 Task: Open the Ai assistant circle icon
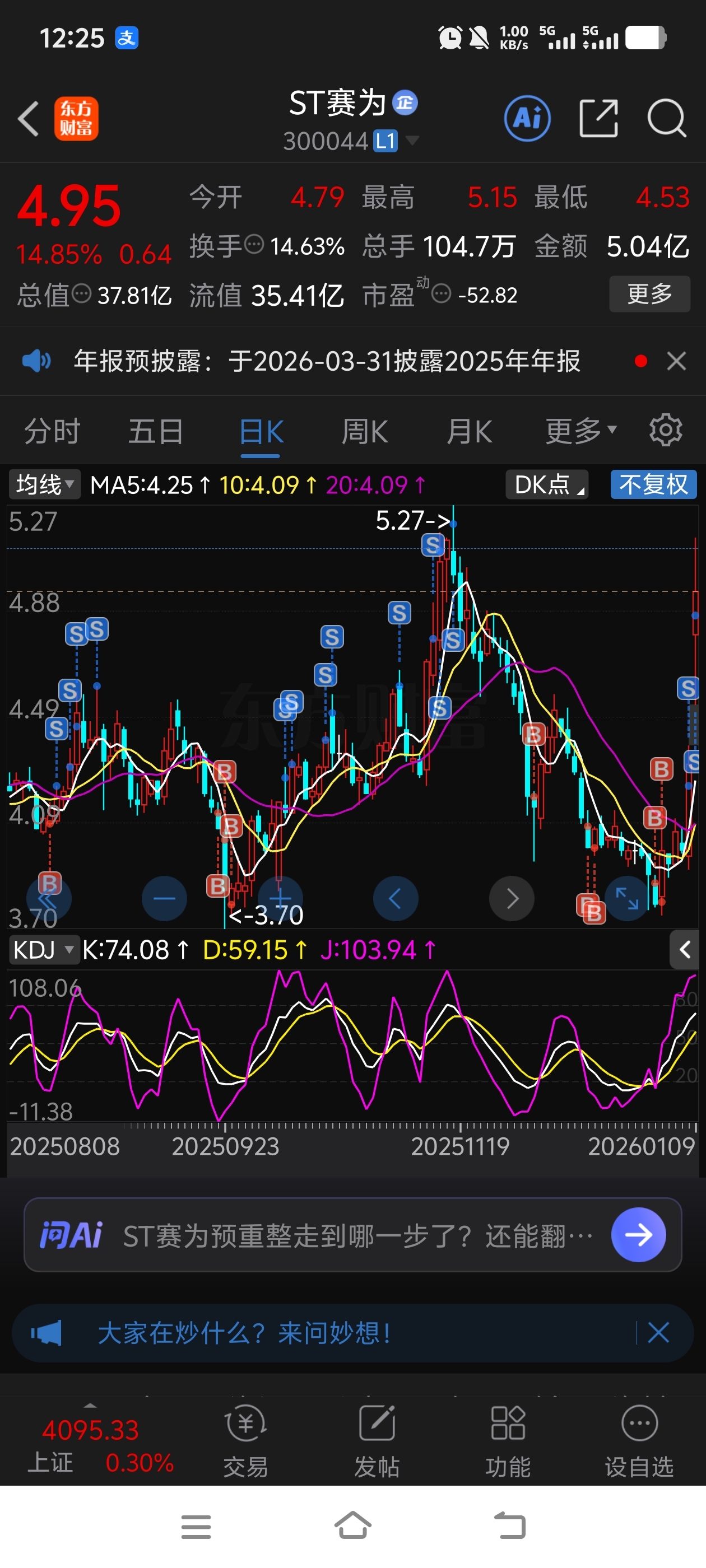(x=527, y=118)
